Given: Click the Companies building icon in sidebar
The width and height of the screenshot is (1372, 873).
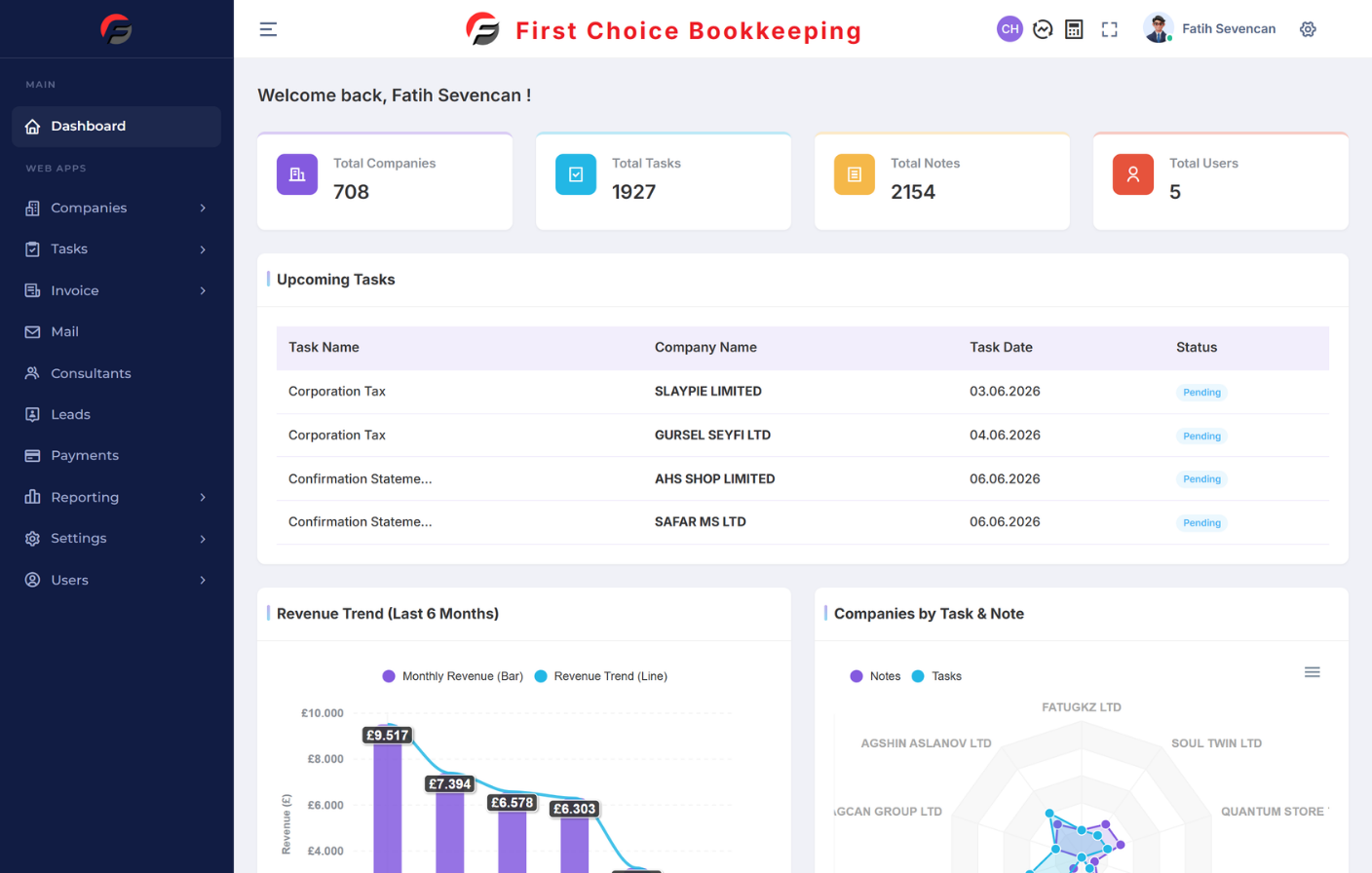Looking at the screenshot, I should (32, 208).
